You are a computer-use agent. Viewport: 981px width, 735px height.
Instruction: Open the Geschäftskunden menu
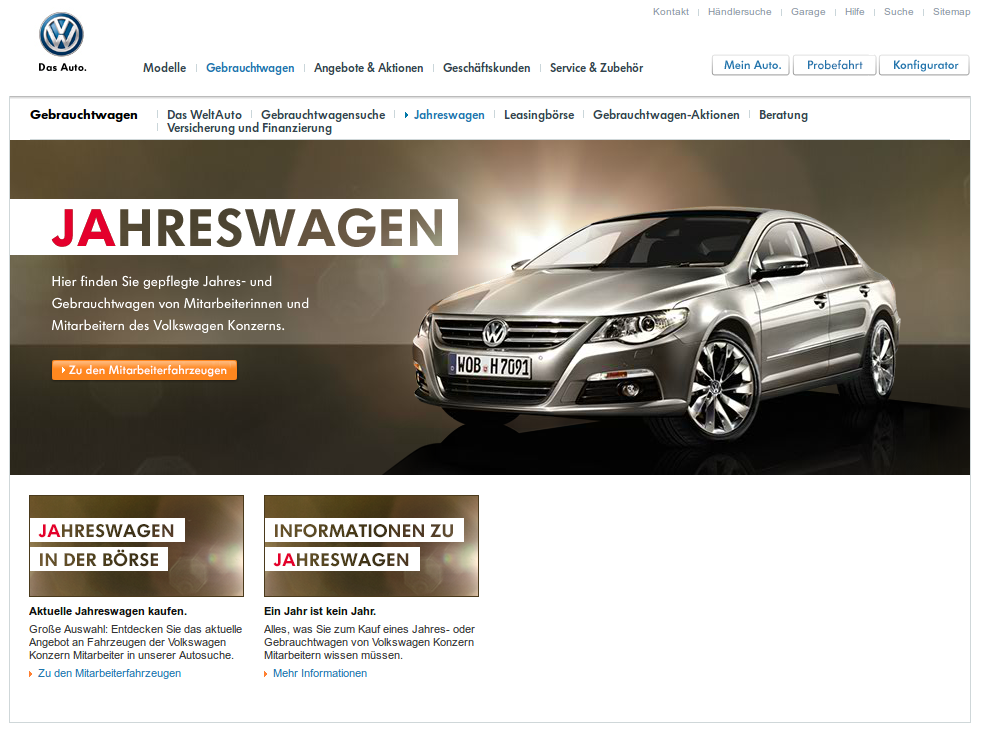tap(487, 68)
